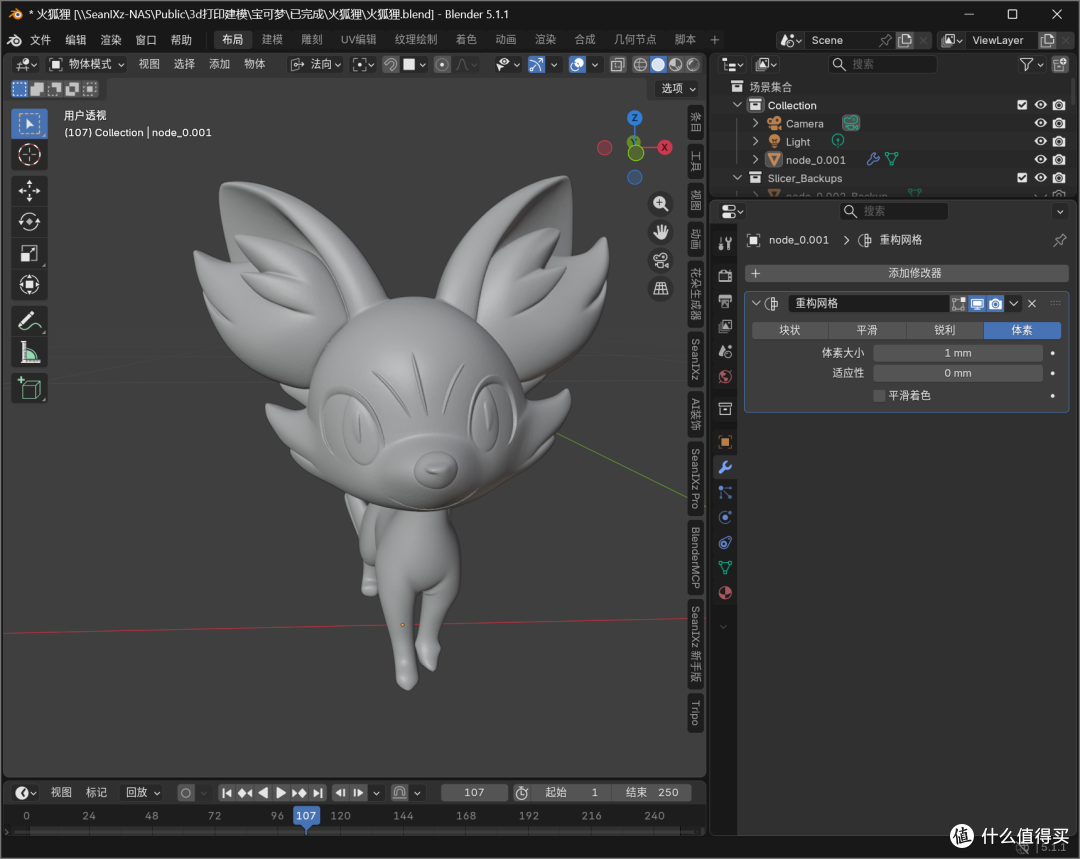Choose the Transform tool
This screenshot has height=859, width=1080.
click(29, 284)
